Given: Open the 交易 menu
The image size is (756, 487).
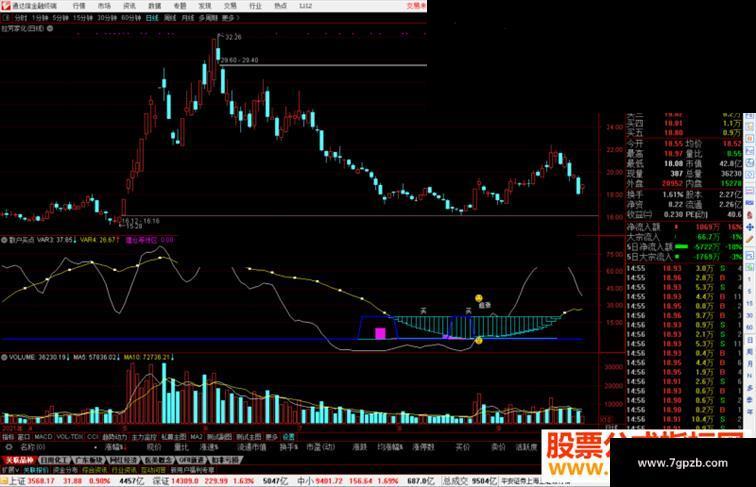Looking at the screenshot, I should (x=230, y=6).
